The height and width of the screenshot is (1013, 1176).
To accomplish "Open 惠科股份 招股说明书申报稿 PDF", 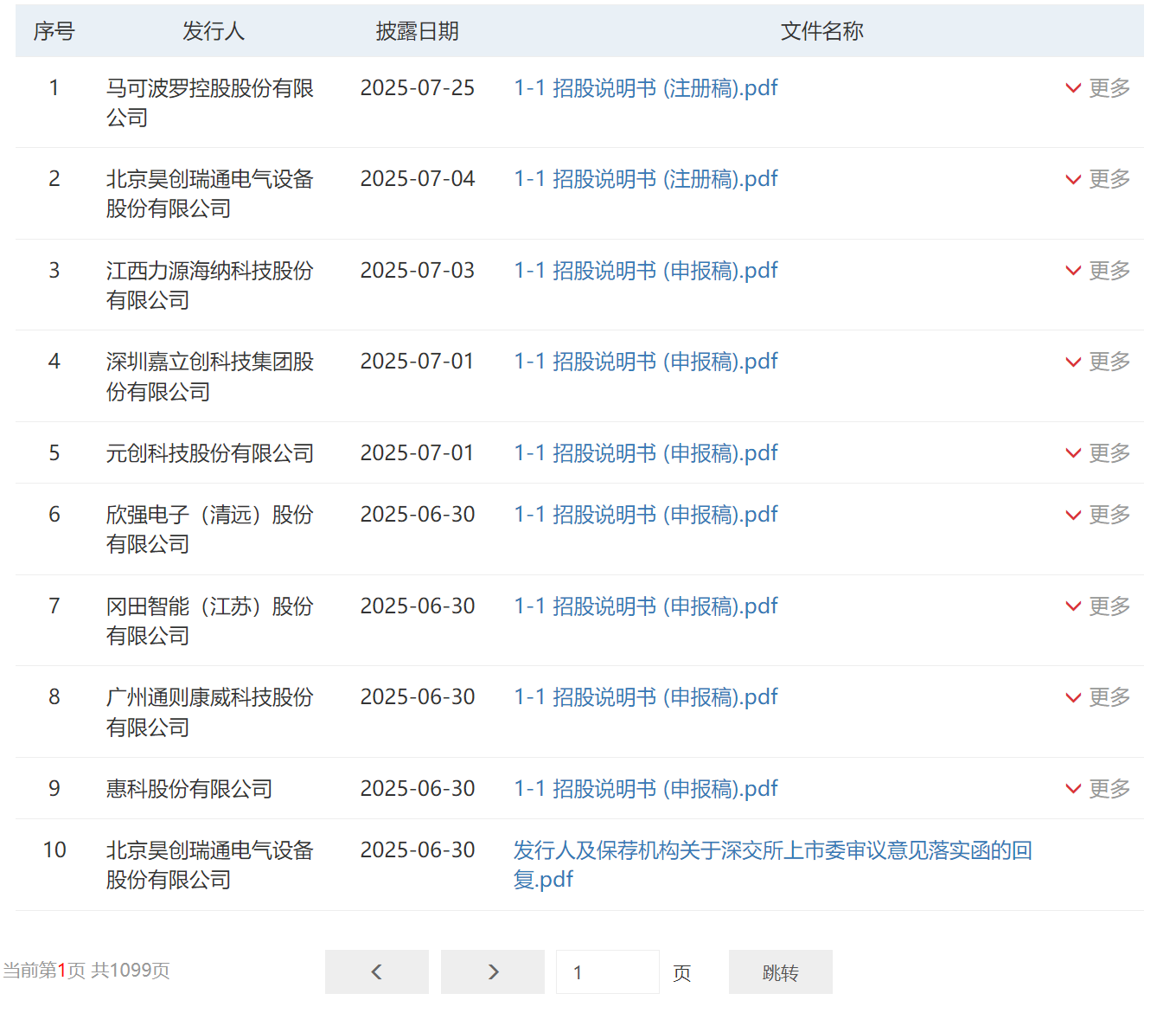I will point(645,788).
